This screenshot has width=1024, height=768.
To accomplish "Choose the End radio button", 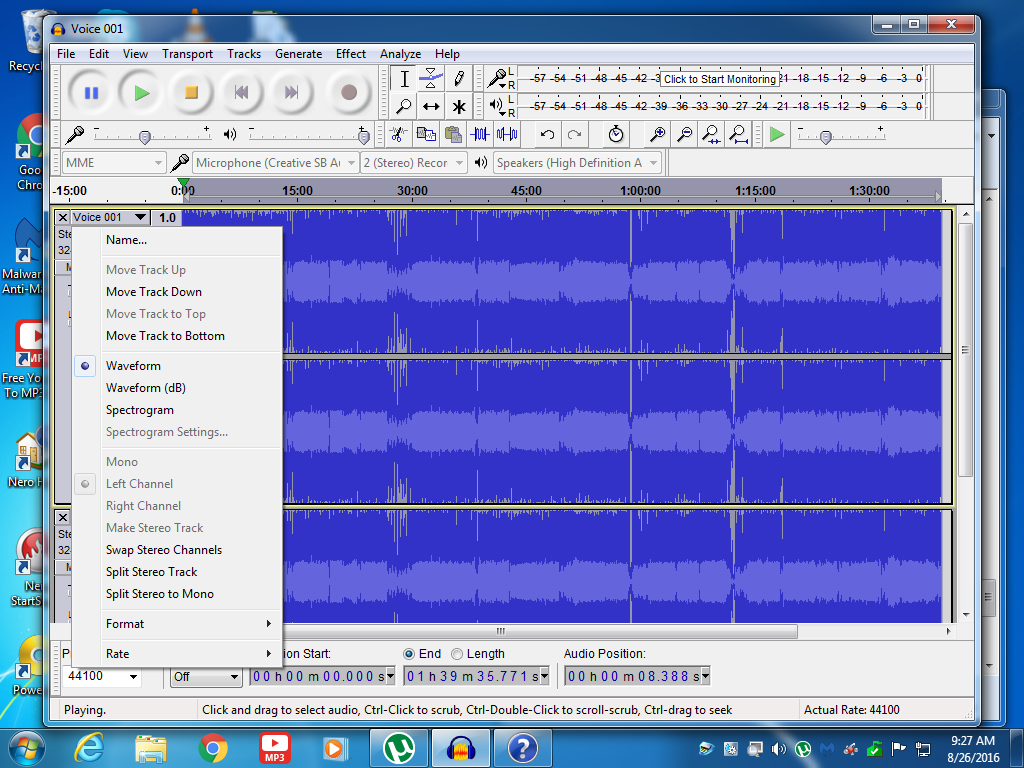I will (x=409, y=654).
